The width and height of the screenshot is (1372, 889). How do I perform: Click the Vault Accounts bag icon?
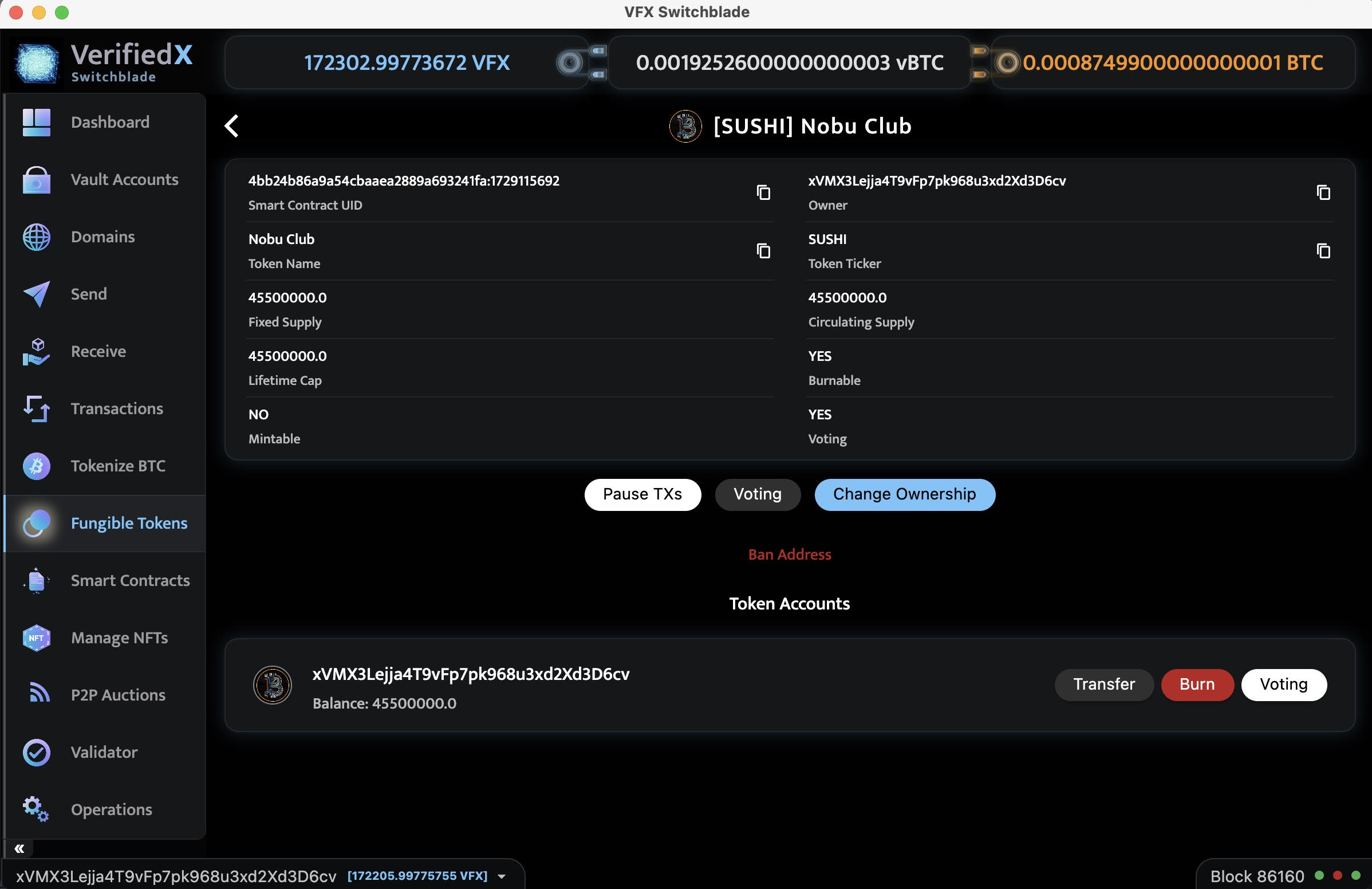36,179
